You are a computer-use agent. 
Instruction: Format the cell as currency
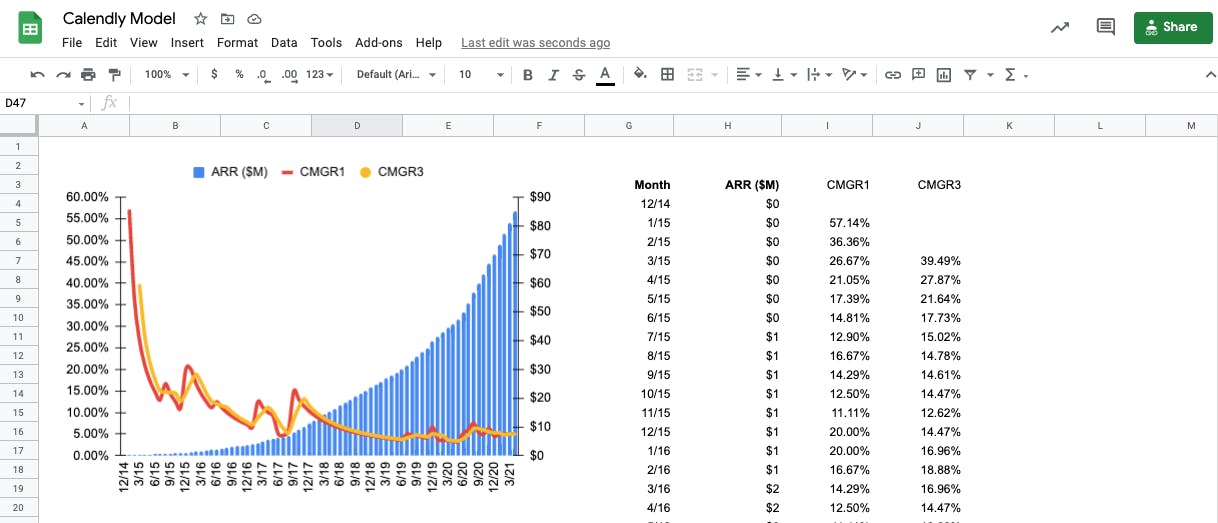(214, 74)
